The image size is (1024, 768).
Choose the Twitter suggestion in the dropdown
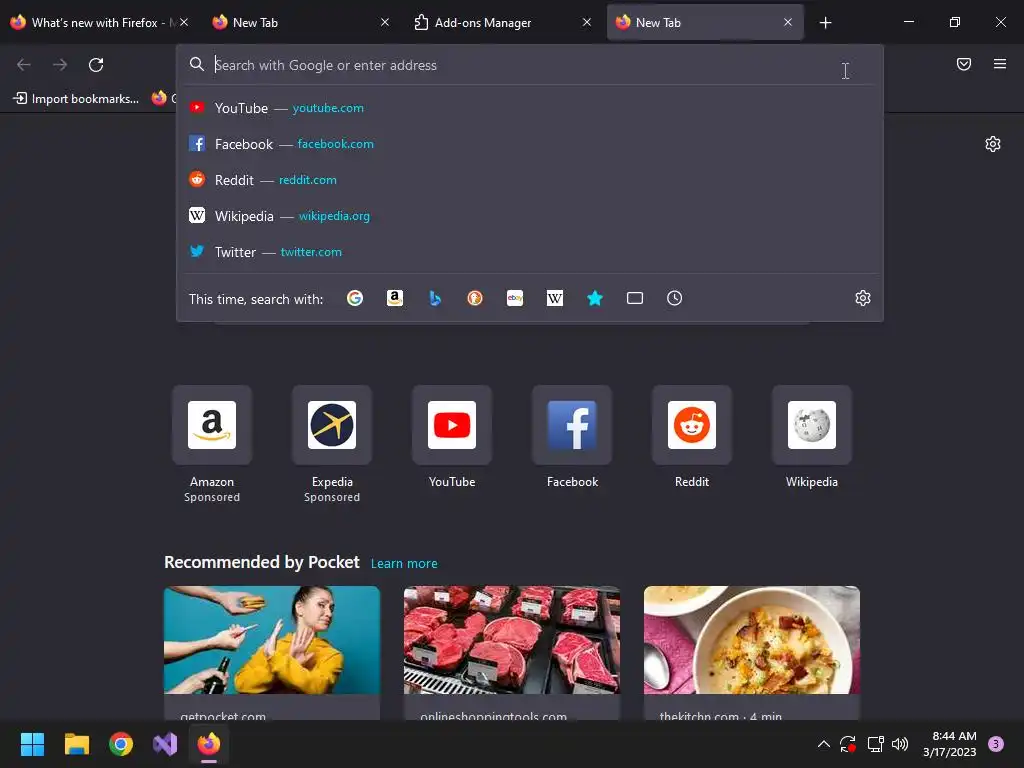(529, 251)
